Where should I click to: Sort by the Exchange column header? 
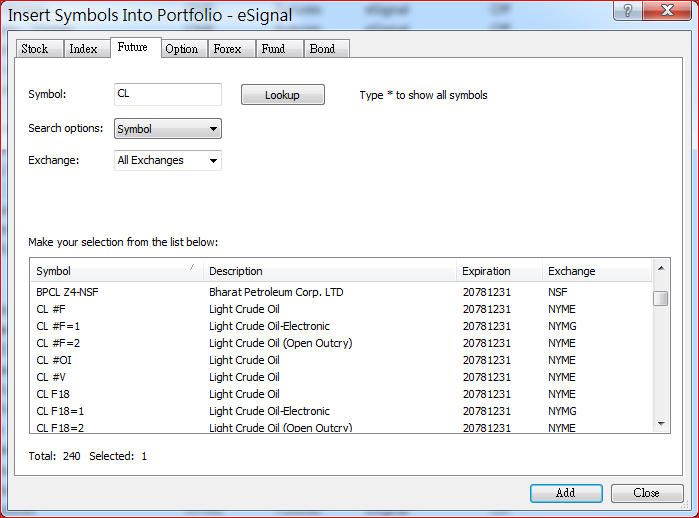[x=597, y=271]
